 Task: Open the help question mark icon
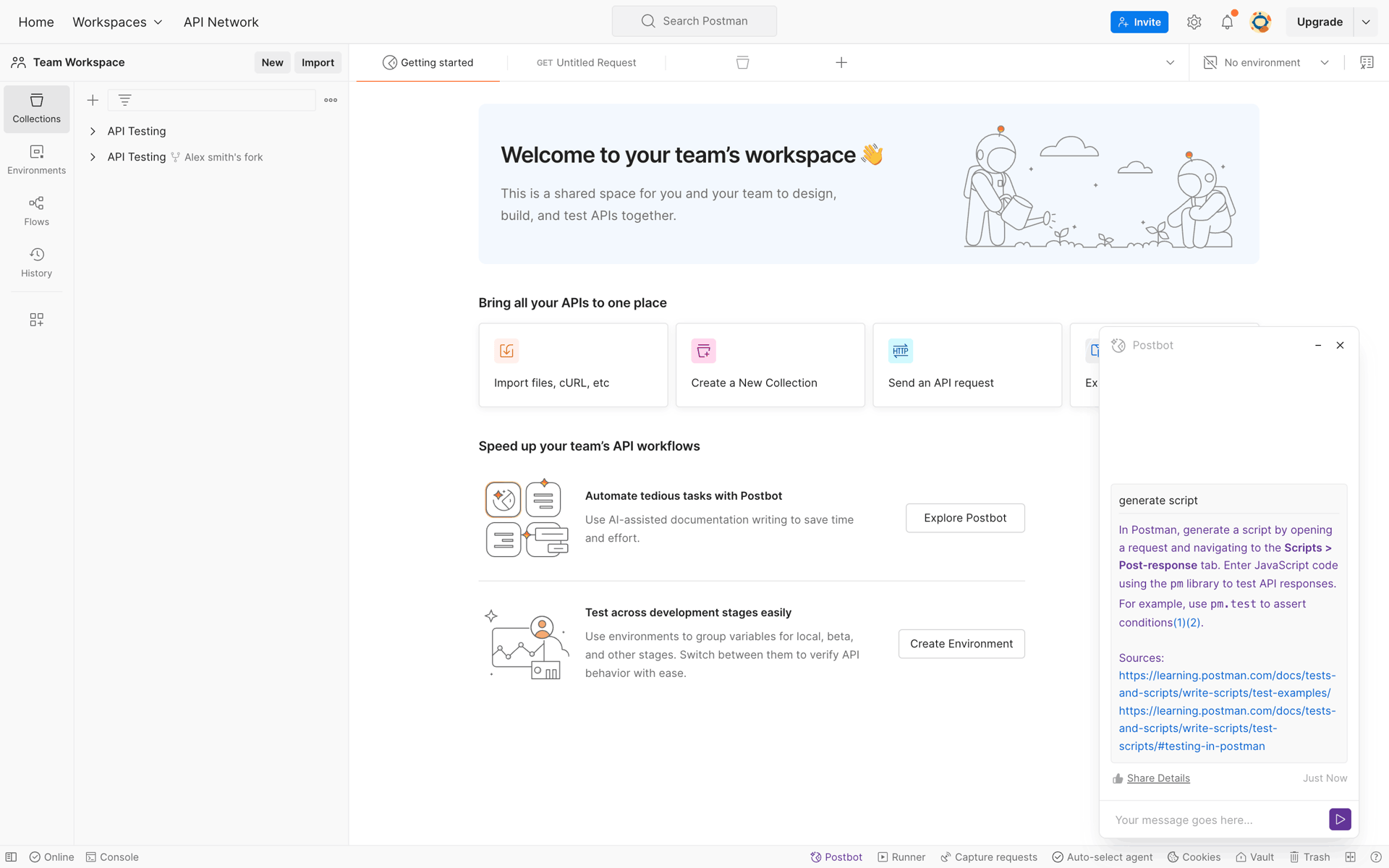1375,856
